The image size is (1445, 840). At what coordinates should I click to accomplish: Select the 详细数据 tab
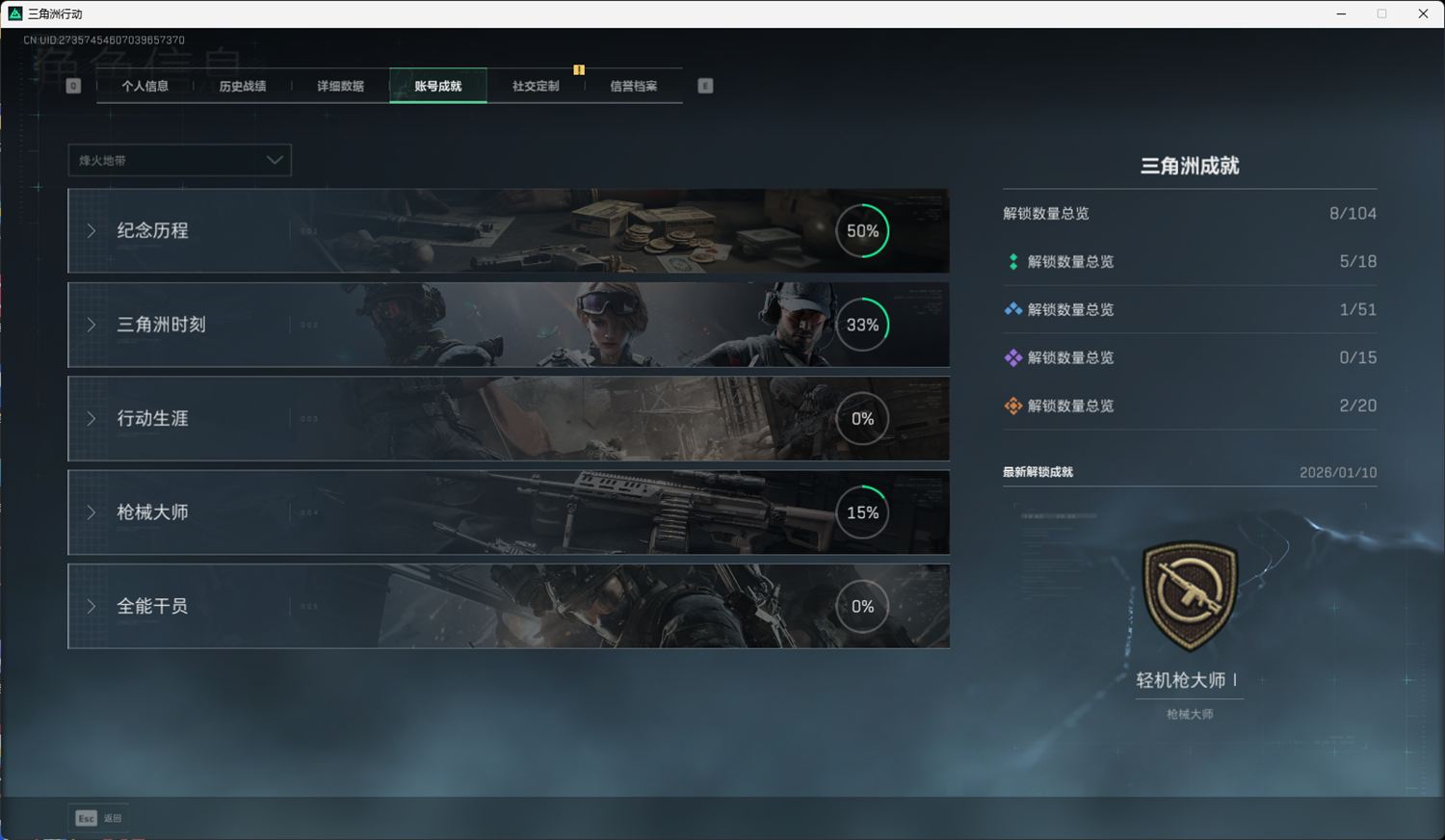pos(340,86)
